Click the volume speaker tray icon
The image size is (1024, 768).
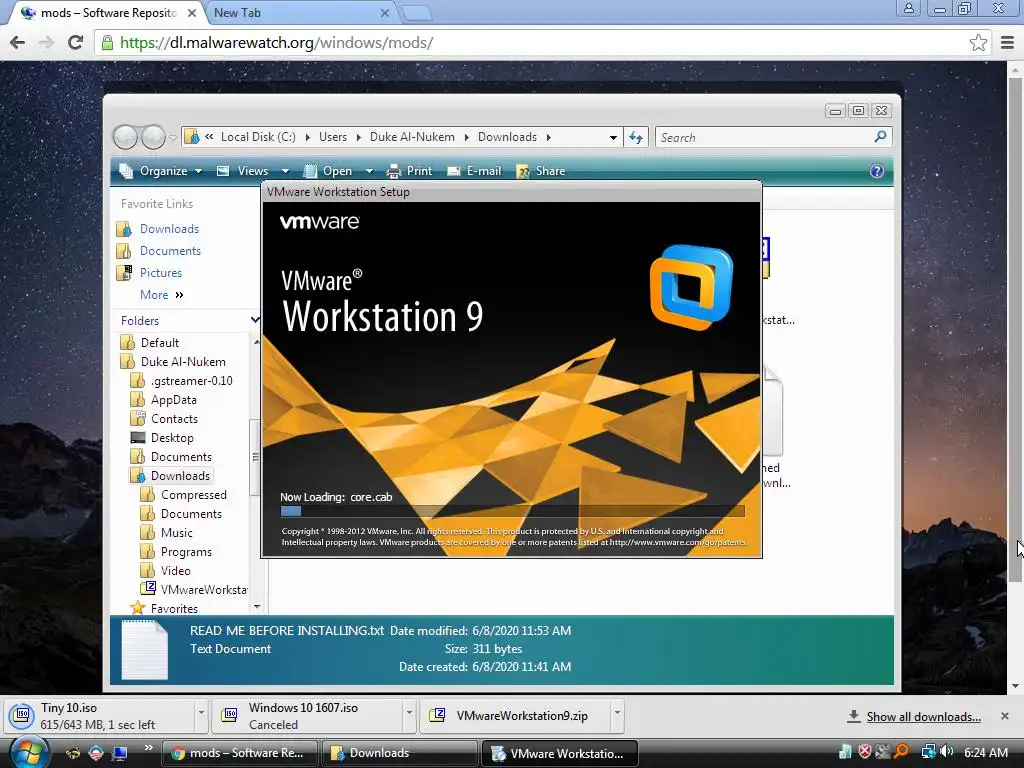(946, 752)
